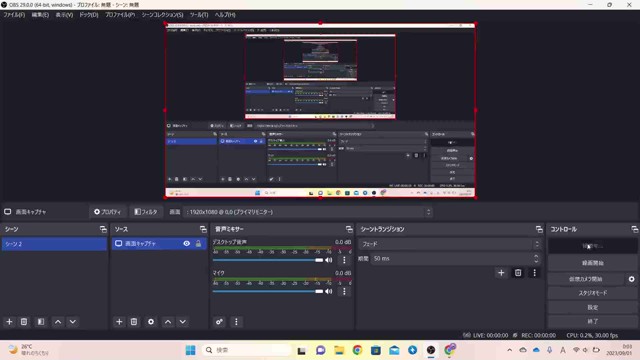Open virtual camera settings gear icon
Viewport: 640px width, 360px height.
(x=631, y=279)
